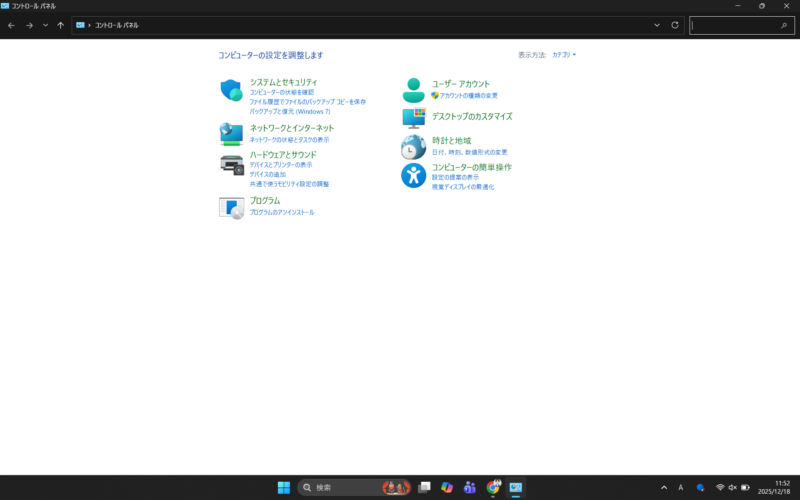
Task: Open the address bar history dropdown
Action: pos(657,25)
